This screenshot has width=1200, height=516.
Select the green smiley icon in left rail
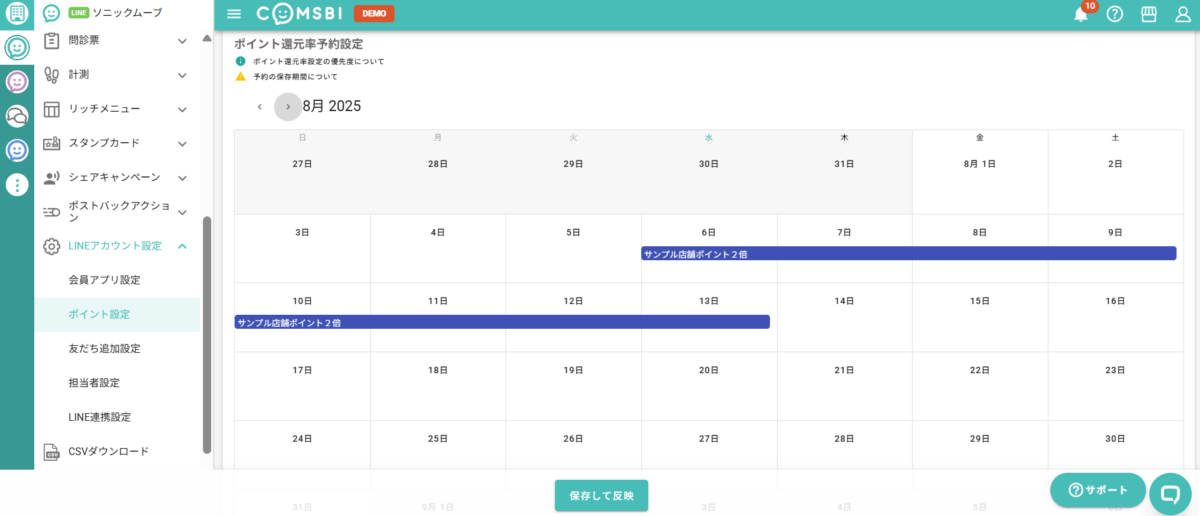[17, 47]
